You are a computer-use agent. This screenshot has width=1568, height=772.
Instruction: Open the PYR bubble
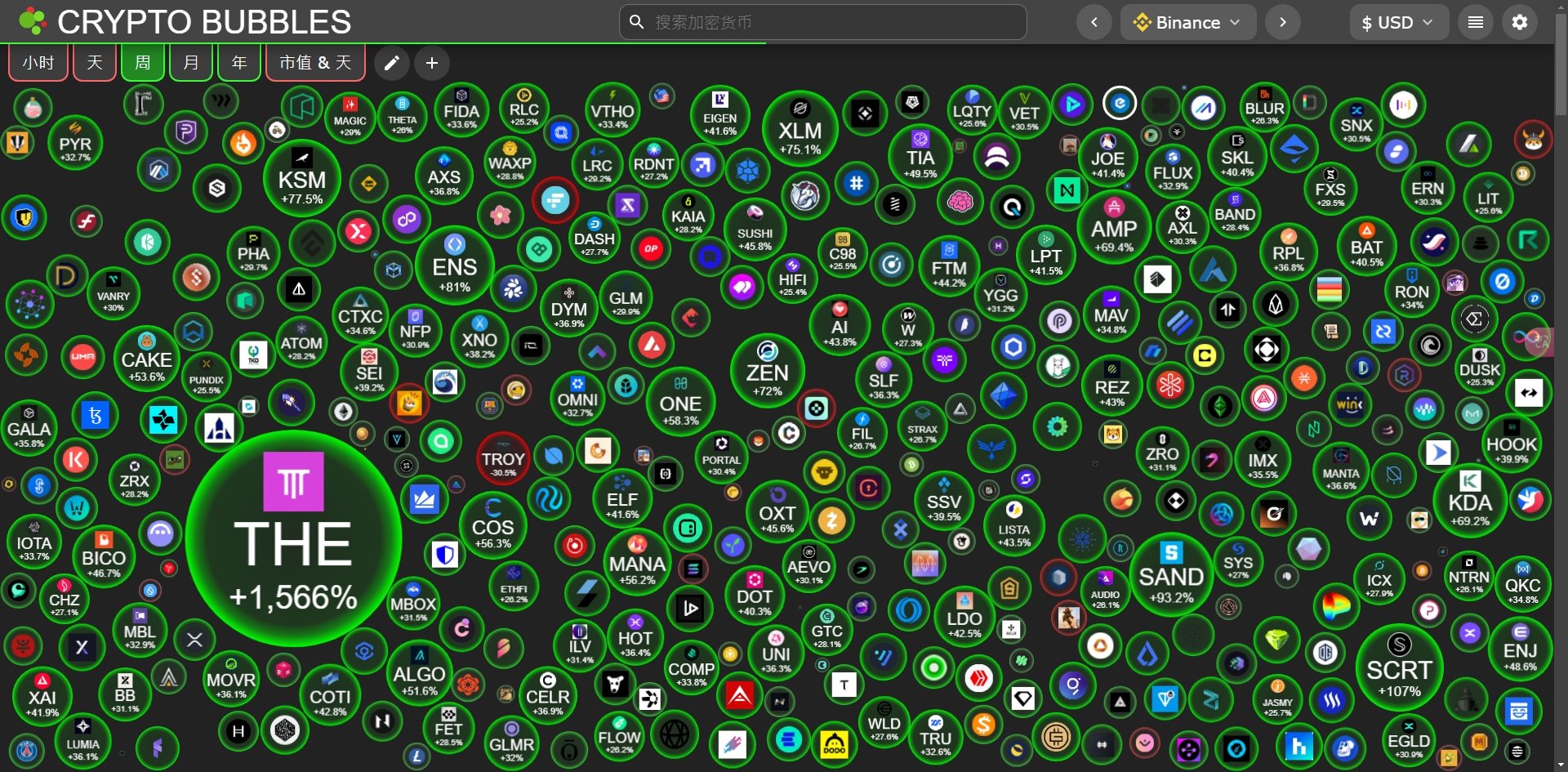[x=75, y=144]
